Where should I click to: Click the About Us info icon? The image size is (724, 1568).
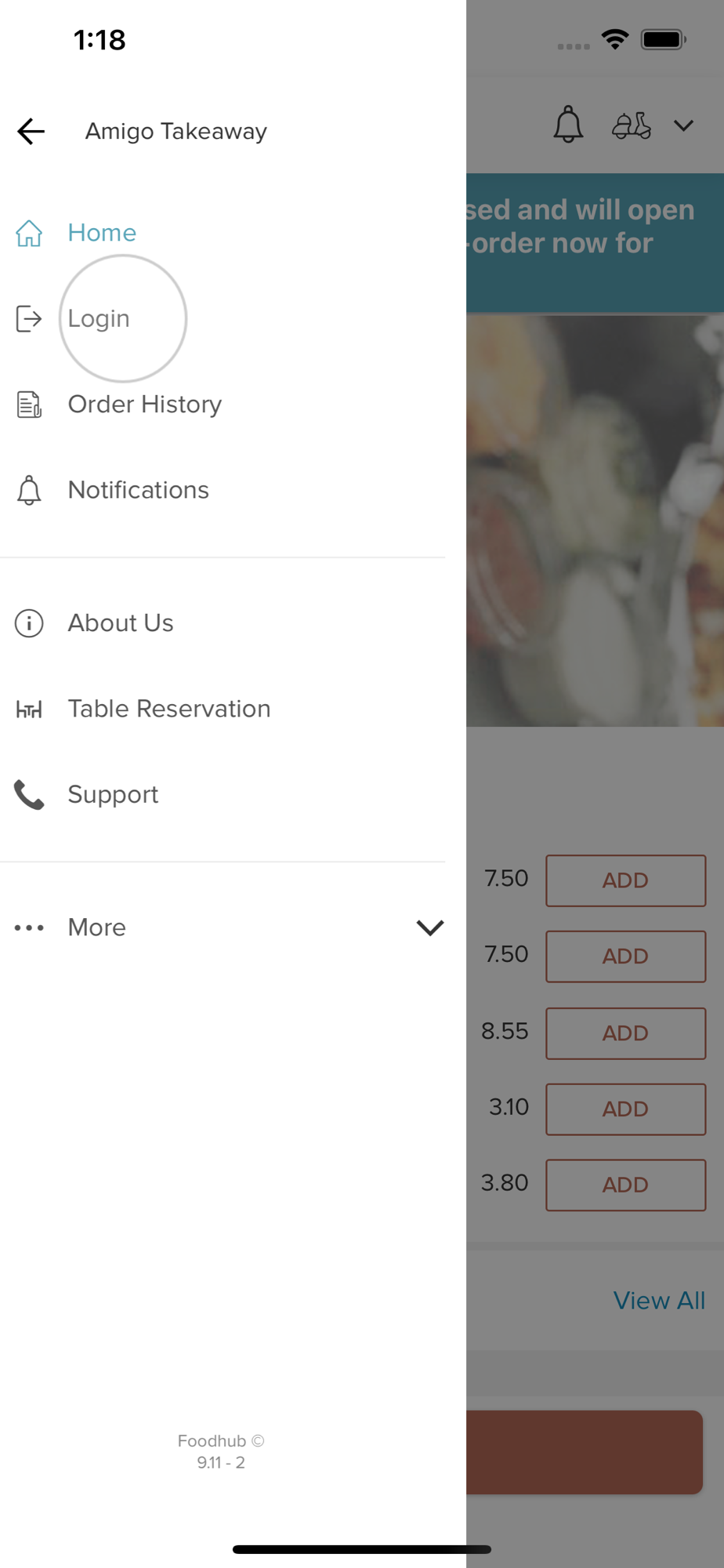(29, 623)
